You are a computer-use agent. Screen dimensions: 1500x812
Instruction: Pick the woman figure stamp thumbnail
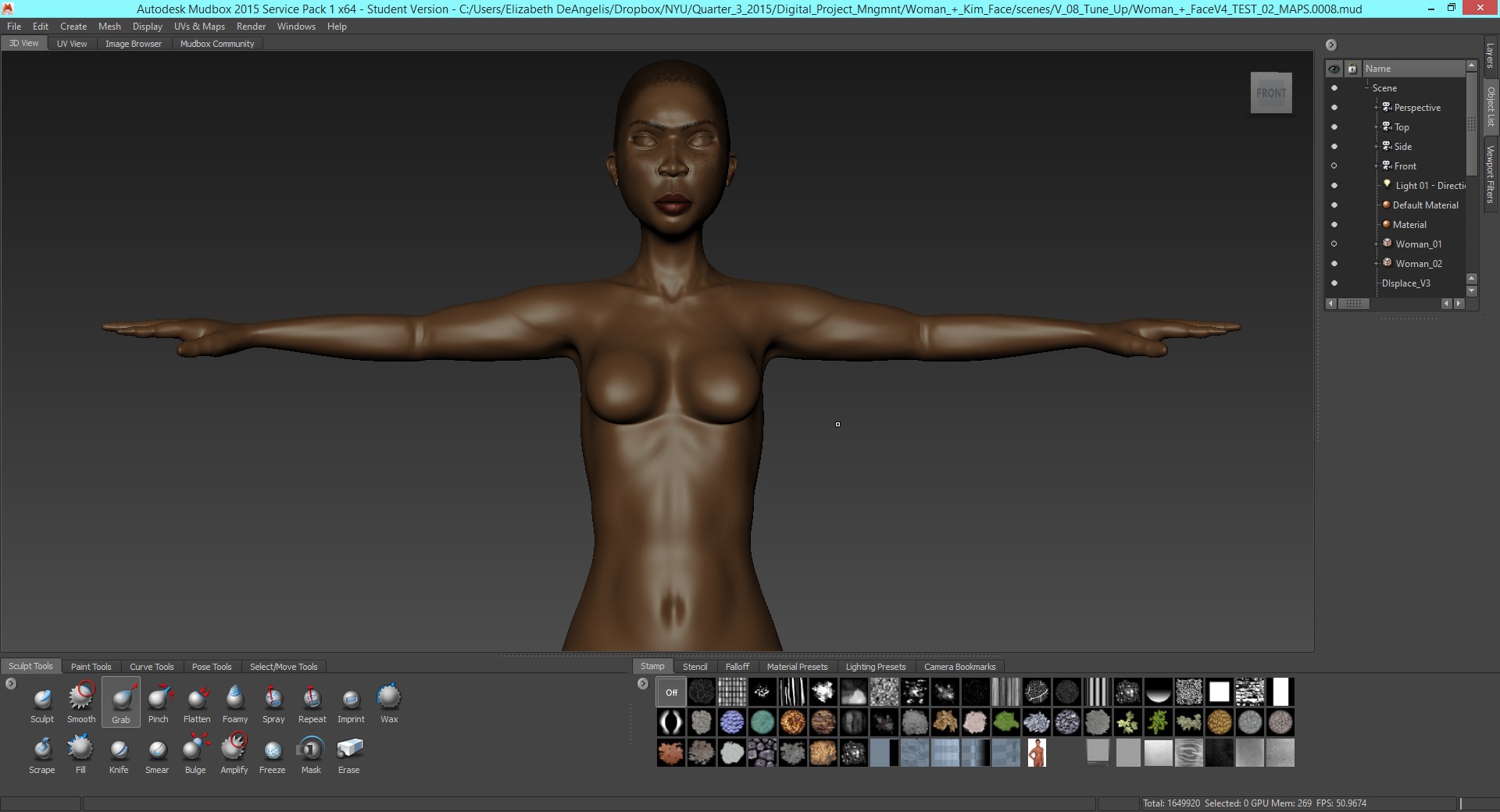tap(1037, 753)
